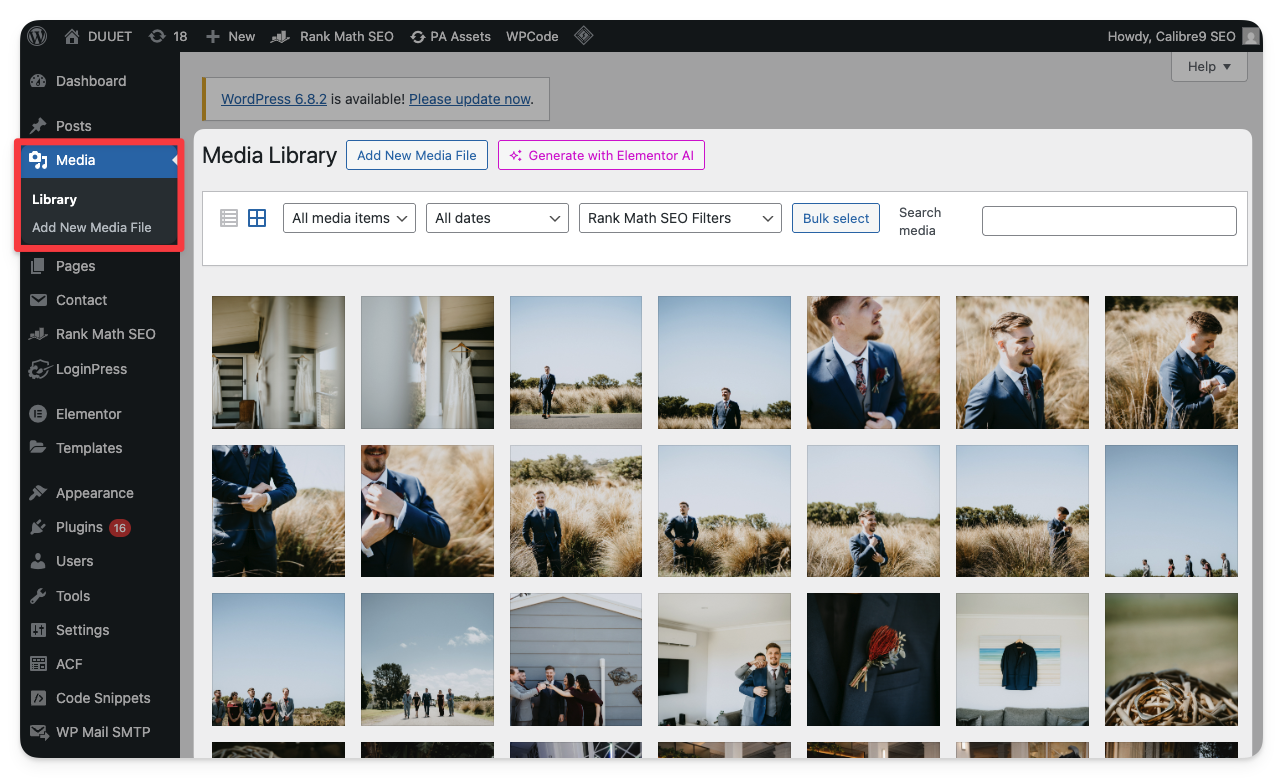Click the Please update now link
This screenshot has height=778, width=1283.
(x=469, y=99)
